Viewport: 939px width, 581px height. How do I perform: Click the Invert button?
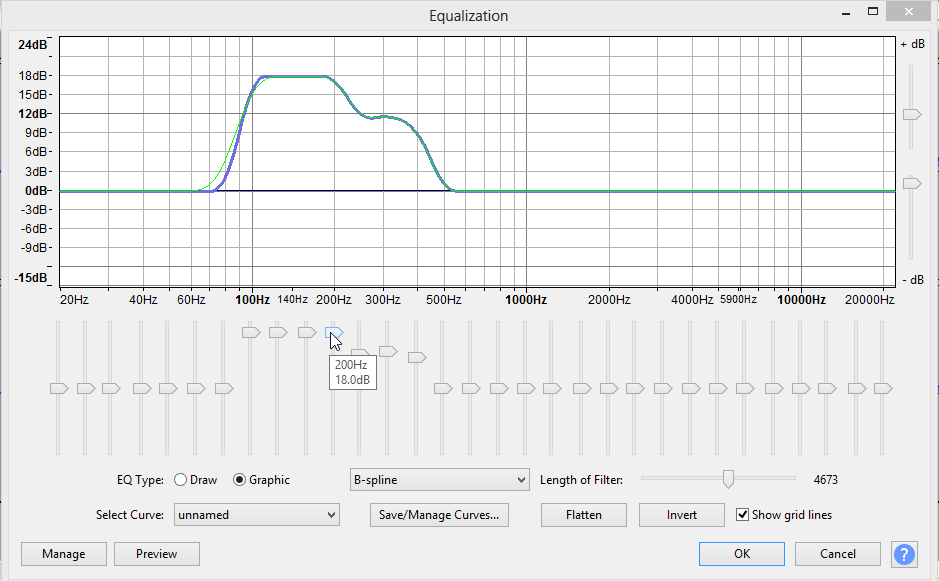pos(682,515)
